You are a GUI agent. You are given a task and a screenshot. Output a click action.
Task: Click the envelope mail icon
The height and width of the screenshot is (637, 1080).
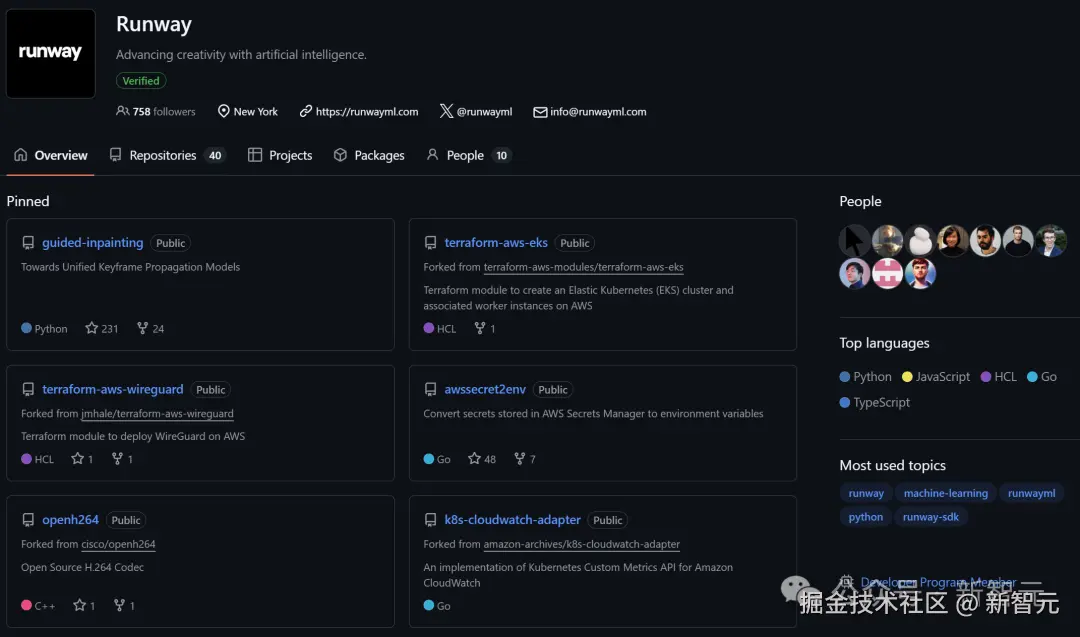(540, 112)
